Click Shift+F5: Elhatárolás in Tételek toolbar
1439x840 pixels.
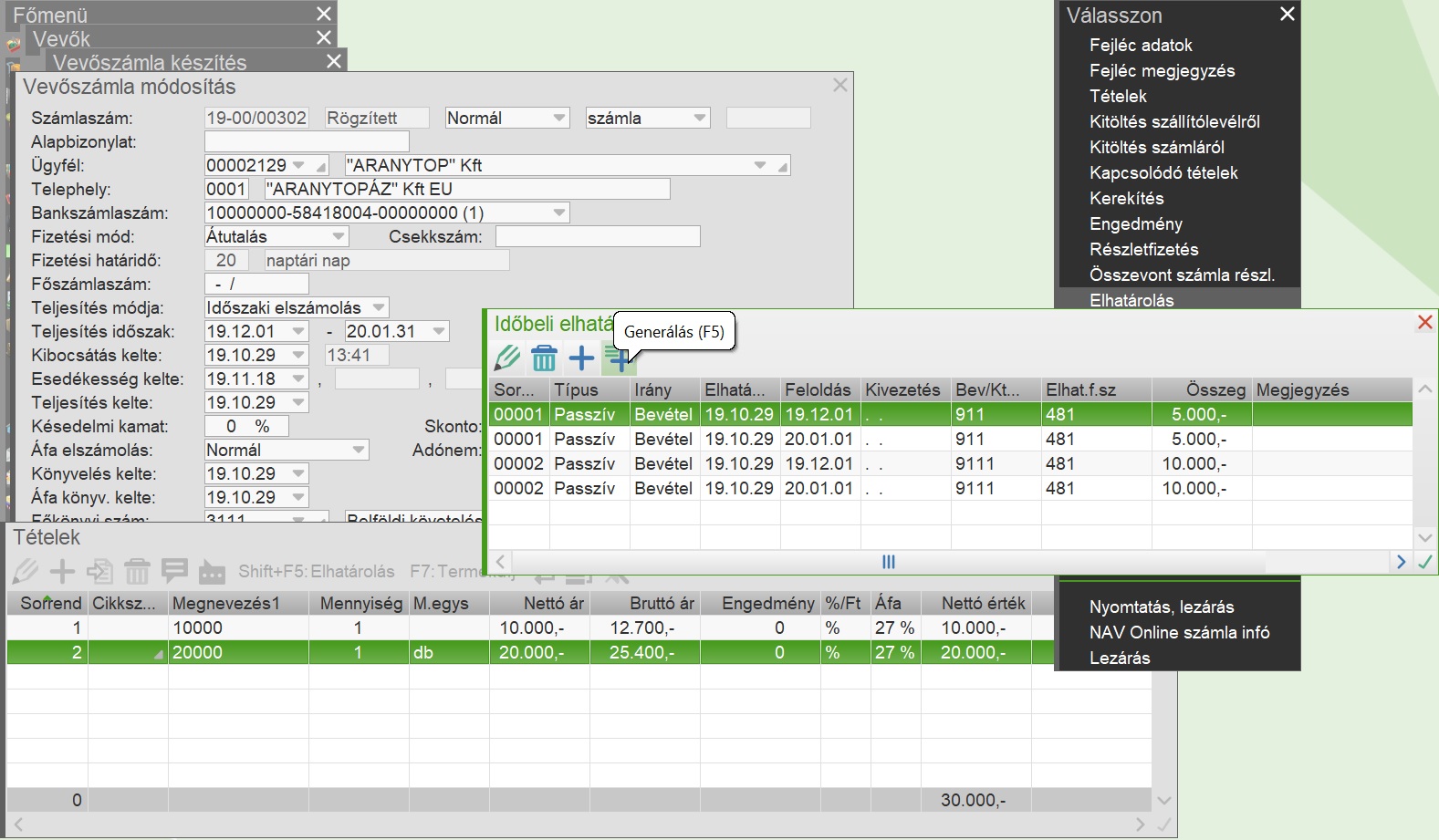point(317,572)
